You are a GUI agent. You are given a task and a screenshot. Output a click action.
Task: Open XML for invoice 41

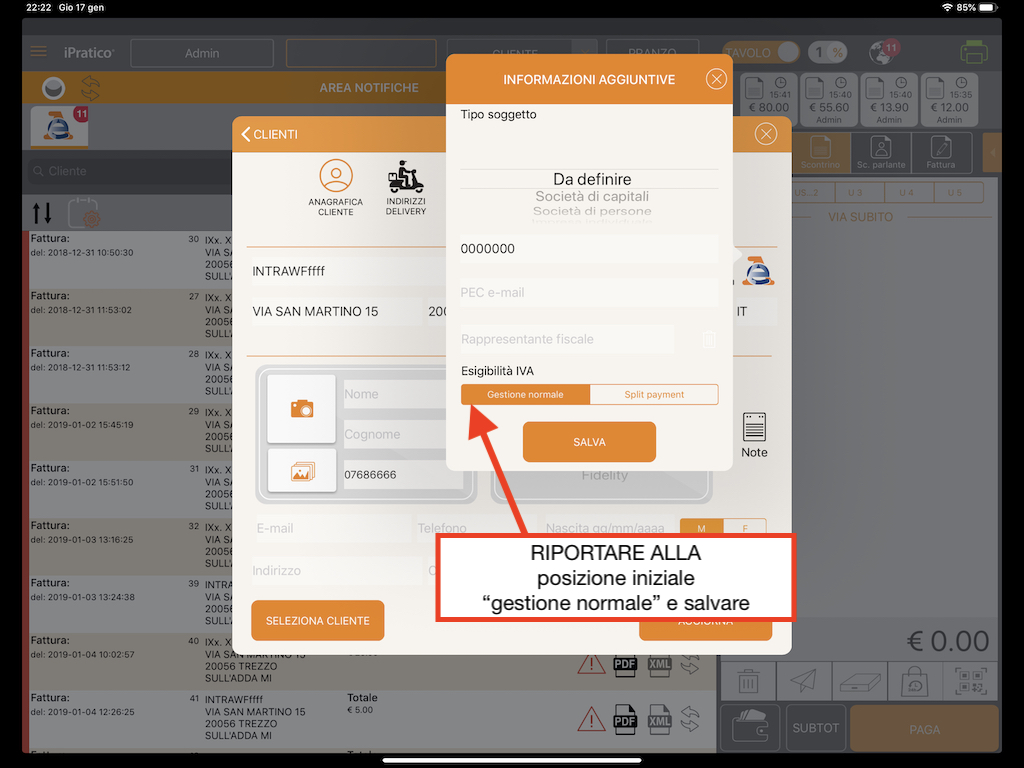point(659,720)
